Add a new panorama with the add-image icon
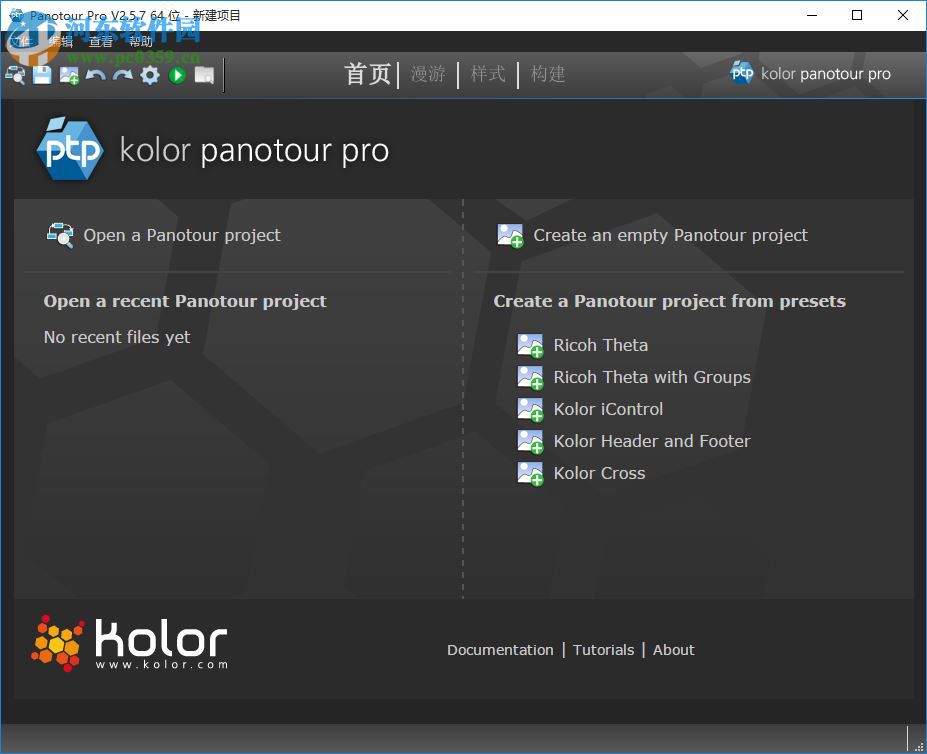This screenshot has height=754, width=927. pos(68,75)
